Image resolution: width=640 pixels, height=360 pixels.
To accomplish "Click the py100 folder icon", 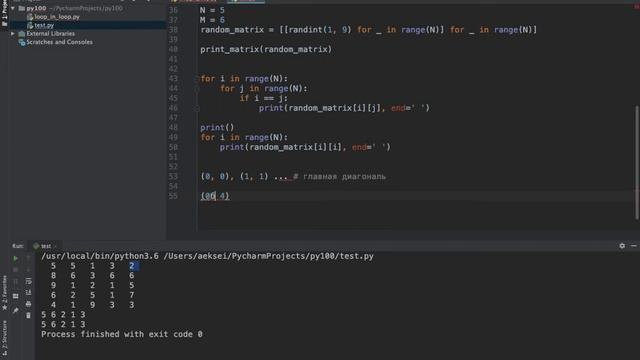I will coord(22,8).
